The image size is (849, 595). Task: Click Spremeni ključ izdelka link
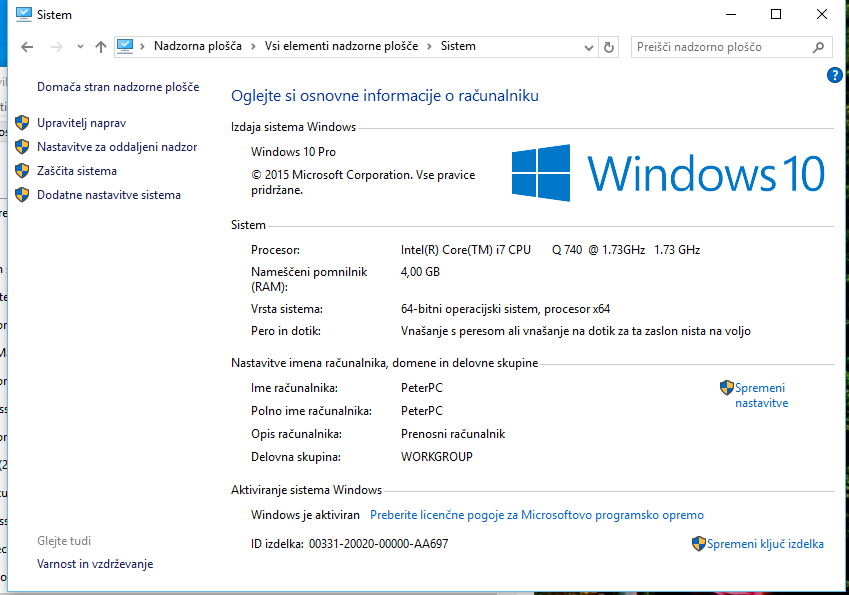point(765,544)
